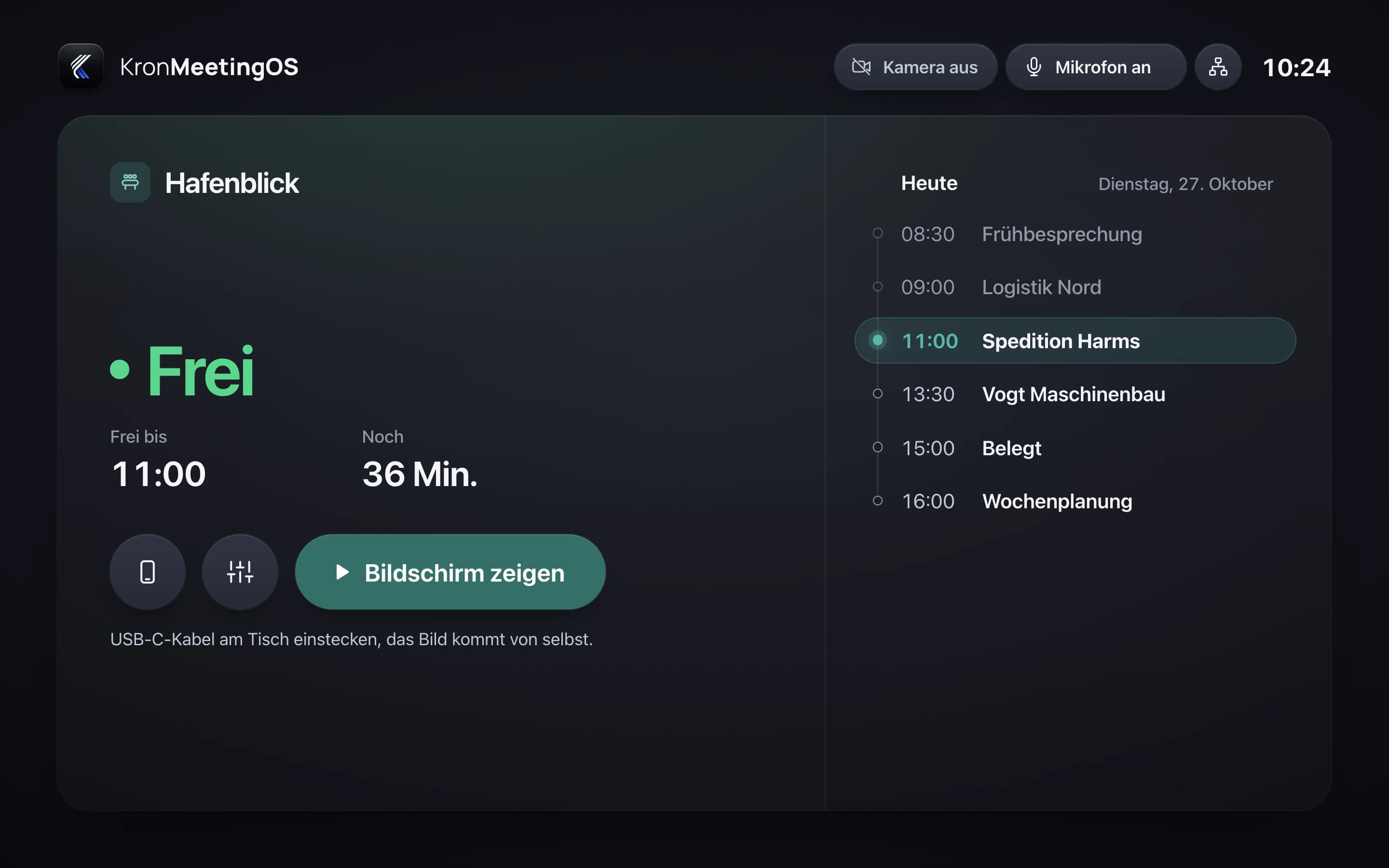This screenshot has width=1389, height=868.
Task: Open the 11:00 Spedition Harms meeting
Action: [1075, 340]
